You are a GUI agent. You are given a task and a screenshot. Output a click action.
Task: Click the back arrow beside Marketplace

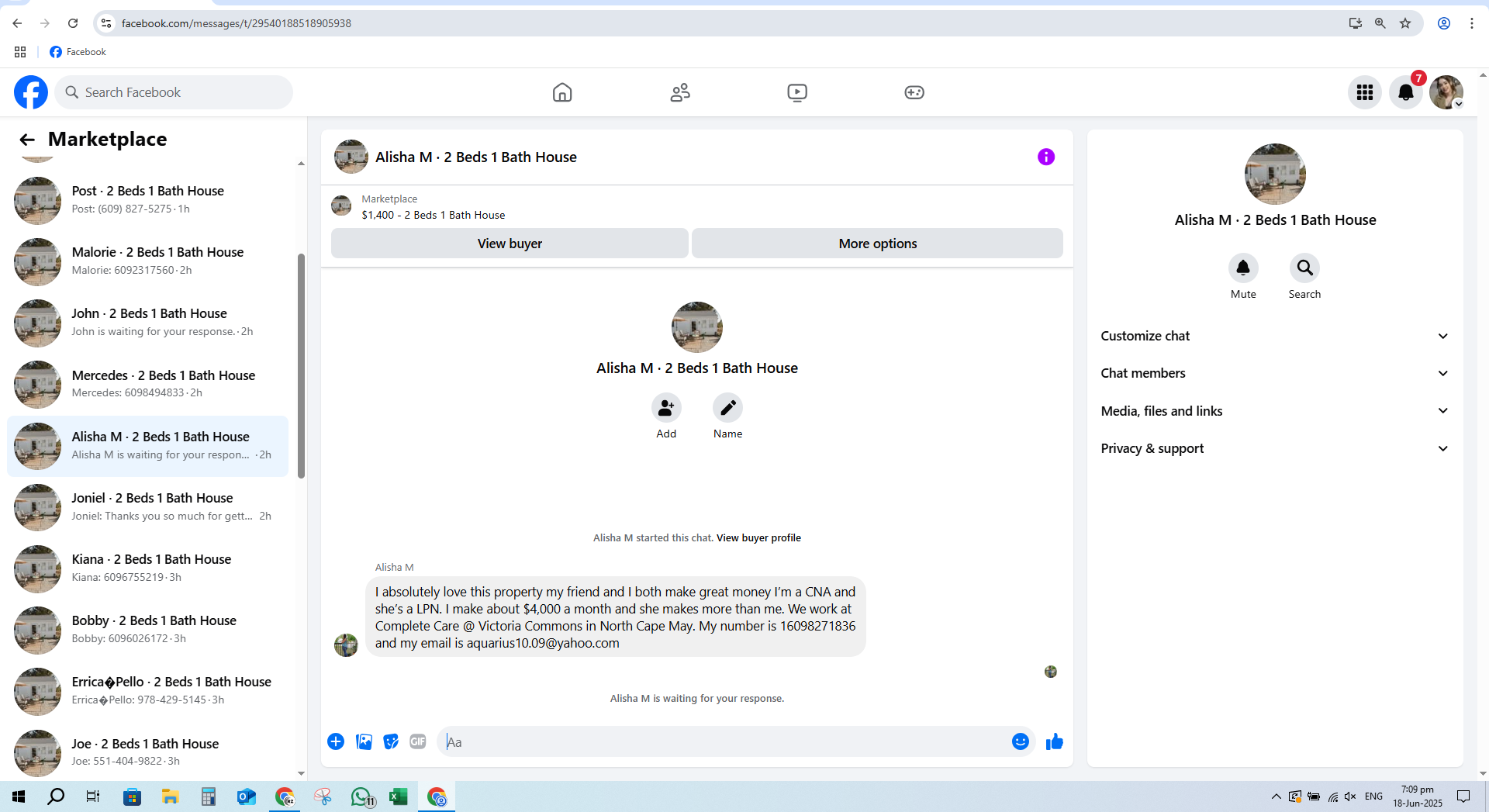coord(27,140)
